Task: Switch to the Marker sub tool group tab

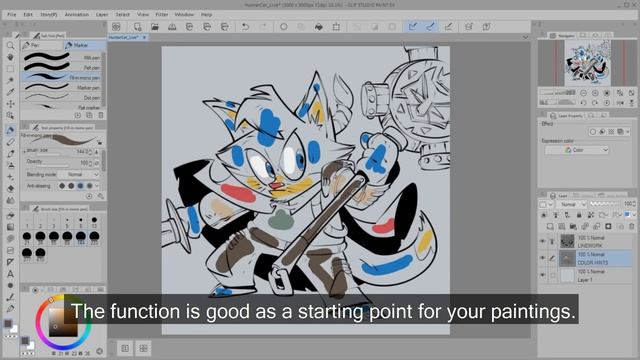Action: click(x=84, y=45)
